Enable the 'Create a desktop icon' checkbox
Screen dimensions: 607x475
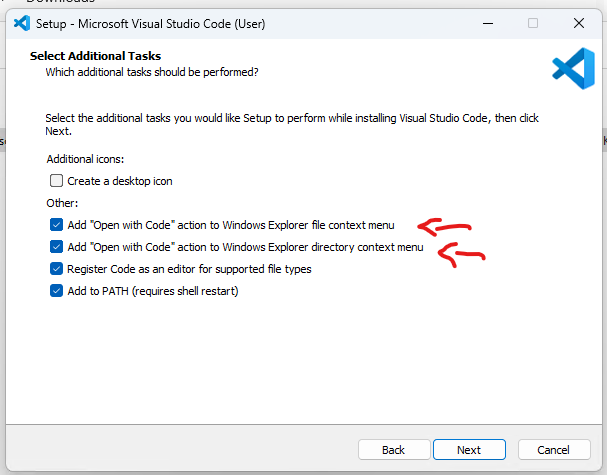point(56,181)
